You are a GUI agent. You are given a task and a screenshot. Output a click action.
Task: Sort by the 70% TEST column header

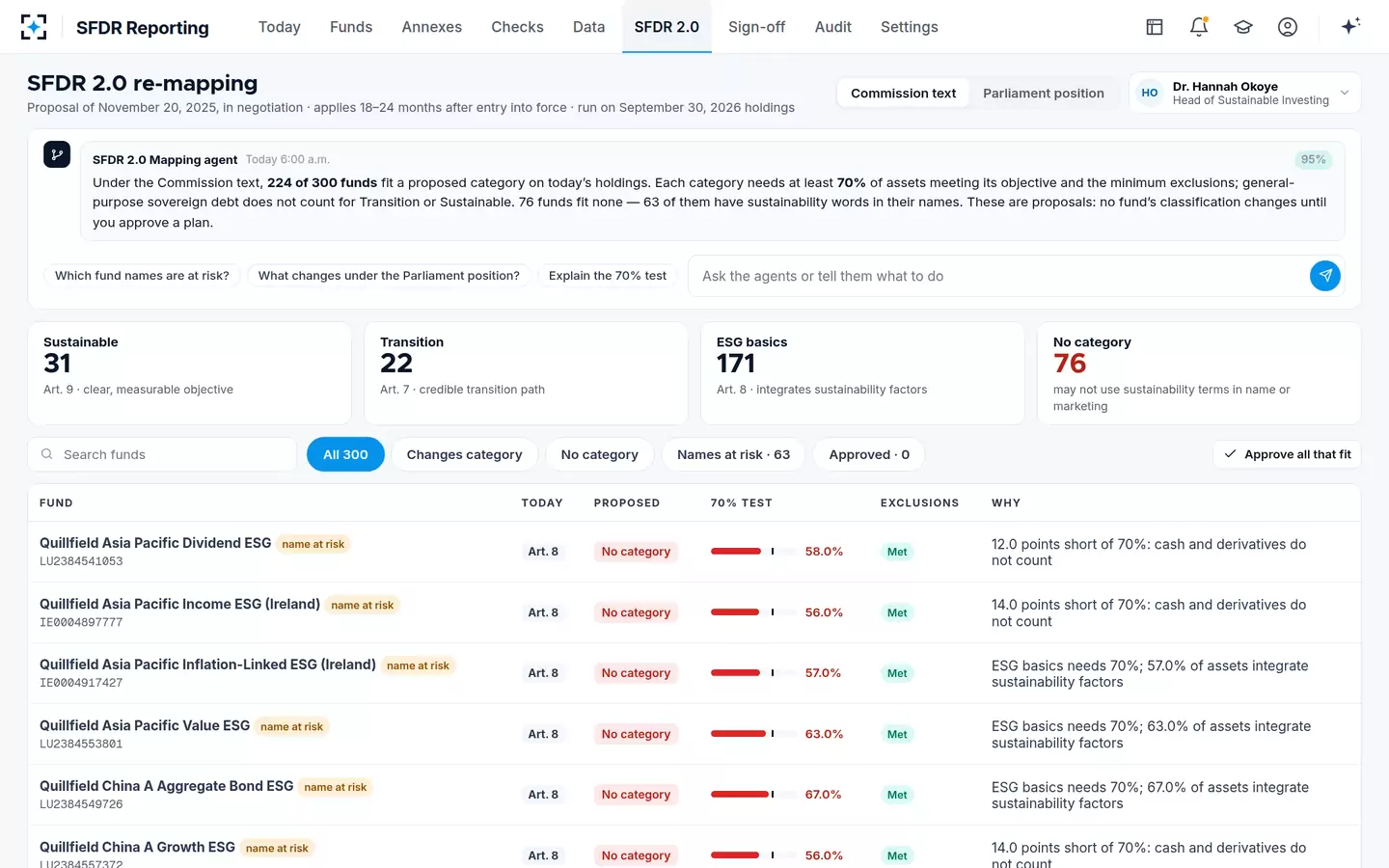tap(741, 503)
